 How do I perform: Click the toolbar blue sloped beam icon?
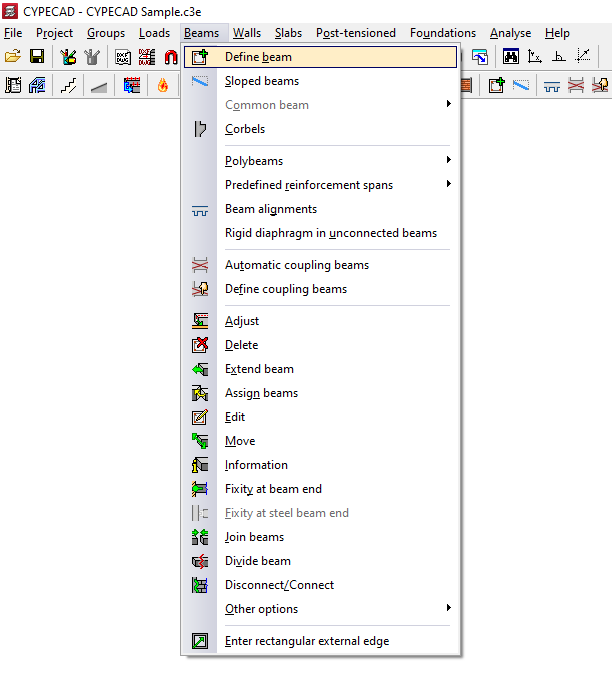(521, 85)
